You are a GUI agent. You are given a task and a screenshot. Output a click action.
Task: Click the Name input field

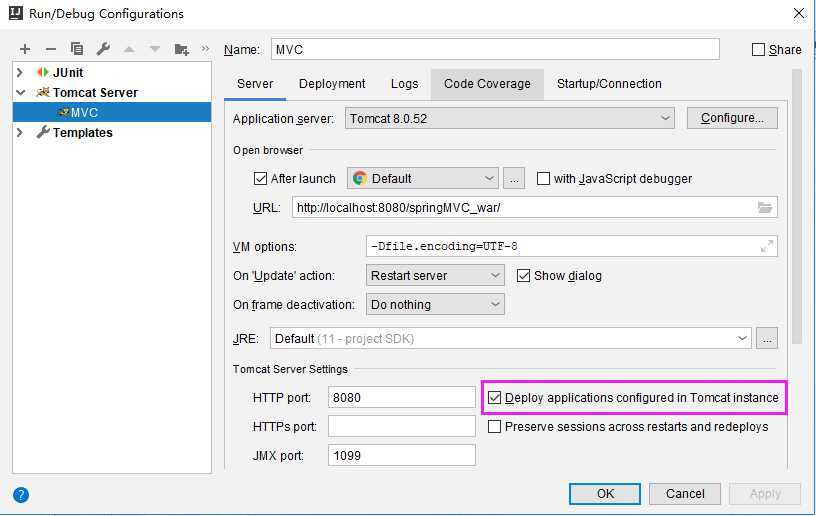pyautogui.click(x=495, y=49)
